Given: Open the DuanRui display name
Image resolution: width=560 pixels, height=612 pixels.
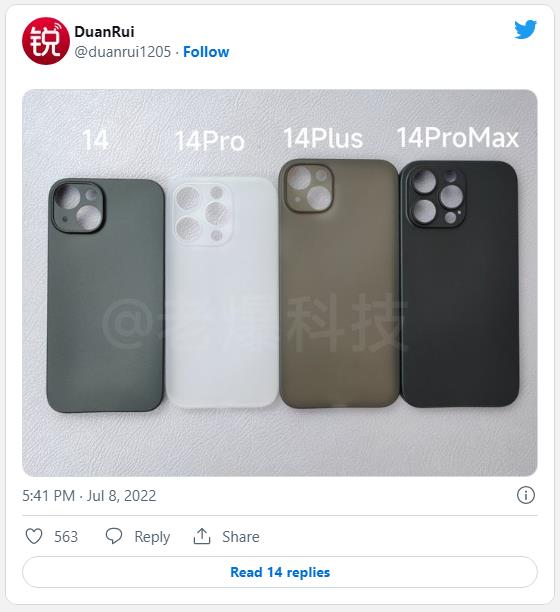Looking at the screenshot, I should [x=104, y=32].
